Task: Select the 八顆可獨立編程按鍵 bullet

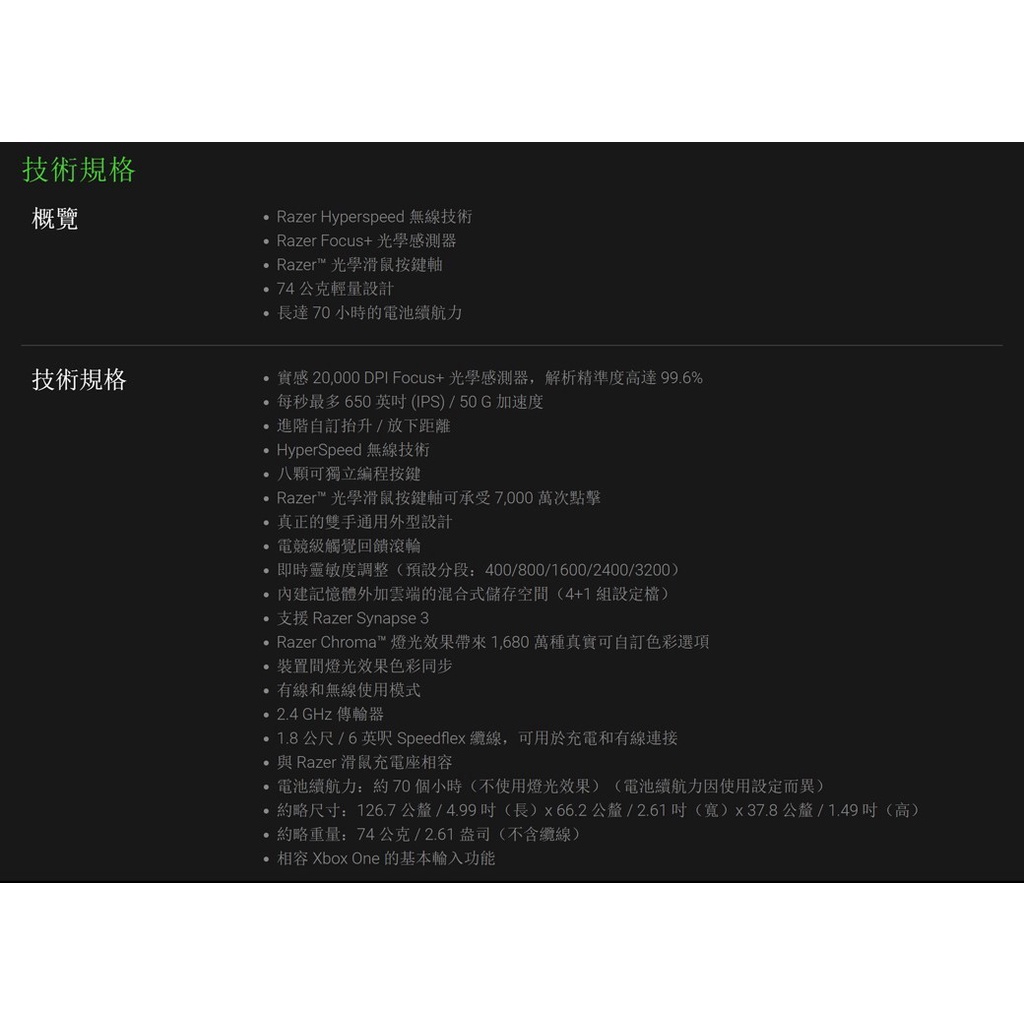Action: point(349,474)
